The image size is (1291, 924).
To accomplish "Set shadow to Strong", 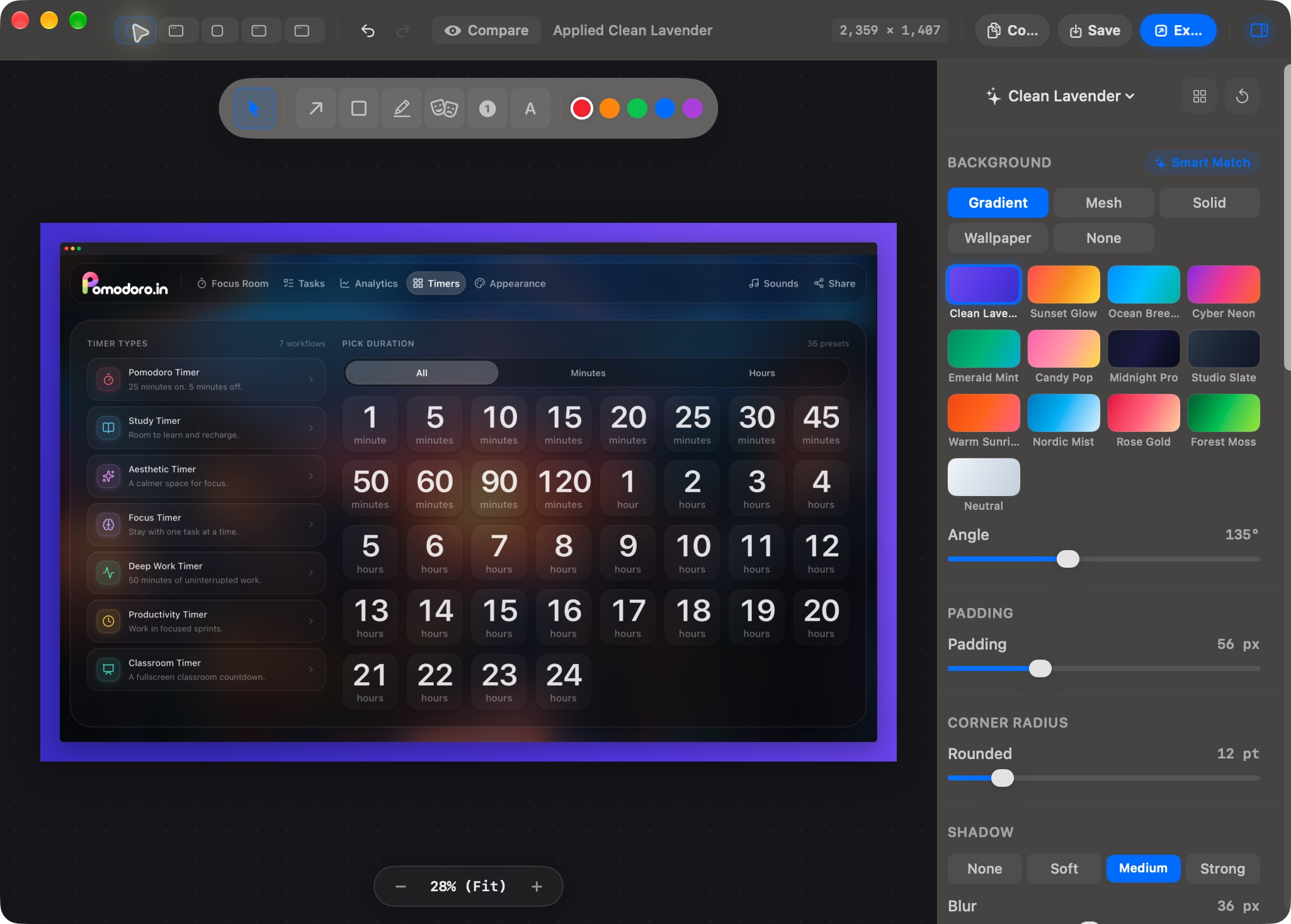I will pyautogui.click(x=1222, y=869).
